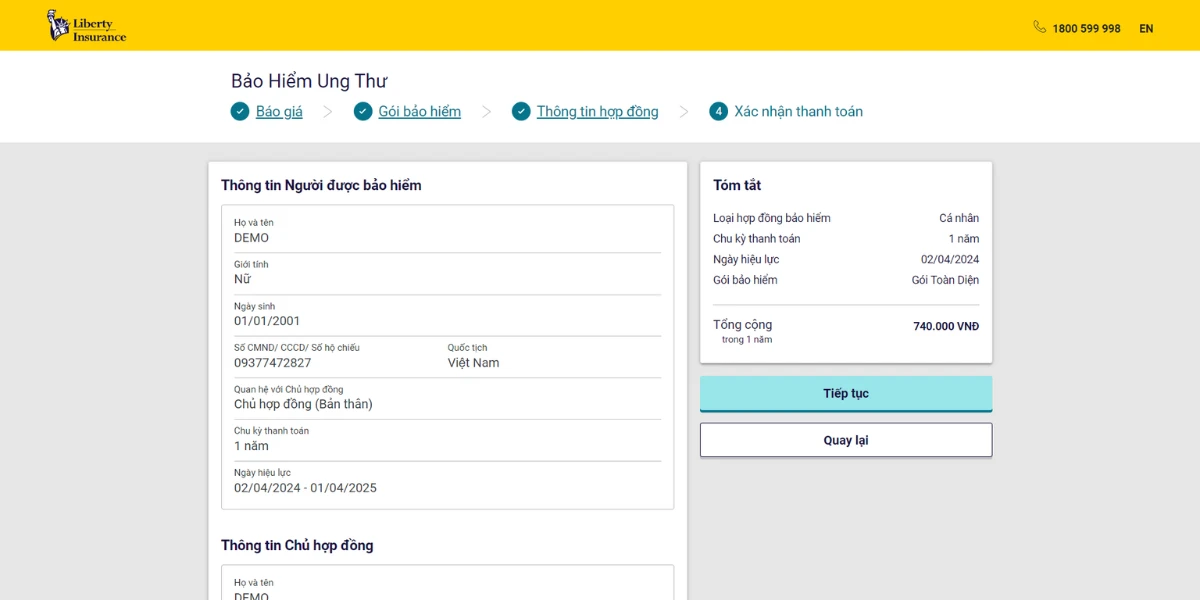
Task: Click the Giới tính field label
Action: pyautogui.click(x=251, y=264)
